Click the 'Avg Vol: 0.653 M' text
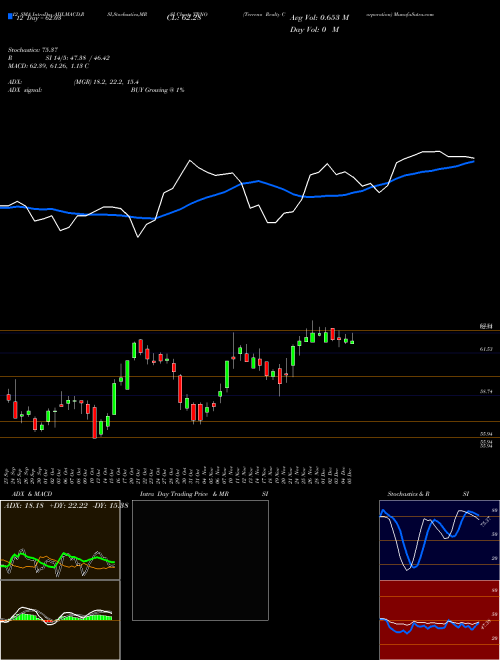The image size is (500, 660). (319, 18)
